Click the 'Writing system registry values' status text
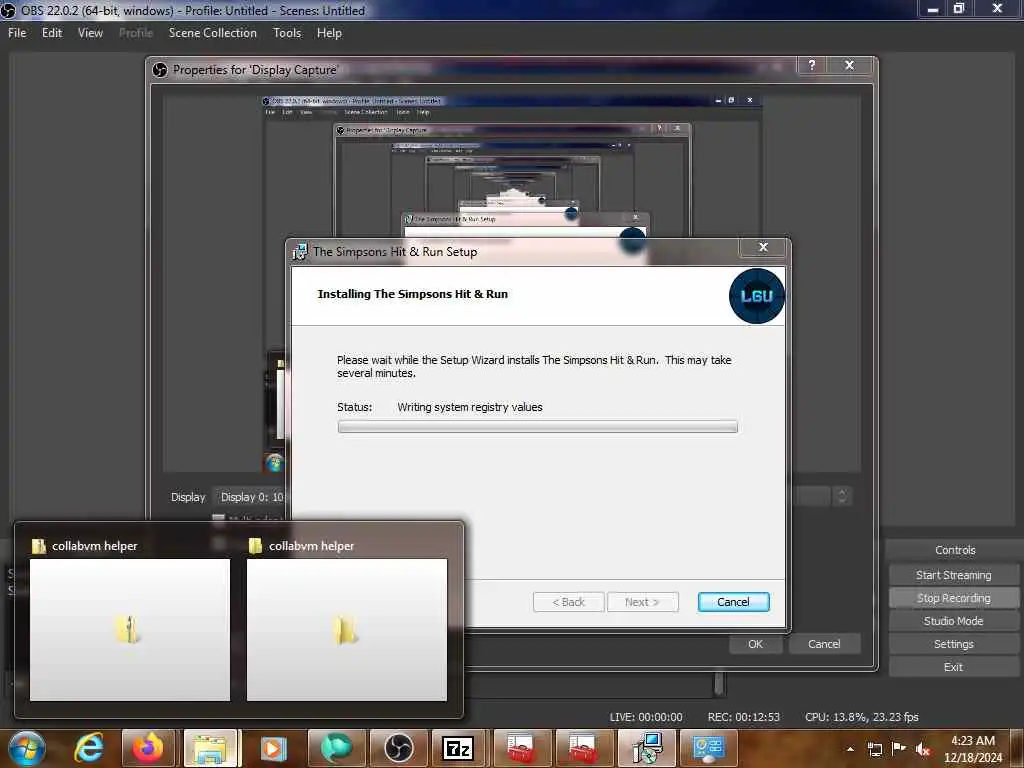The image size is (1024, 768). click(x=470, y=407)
